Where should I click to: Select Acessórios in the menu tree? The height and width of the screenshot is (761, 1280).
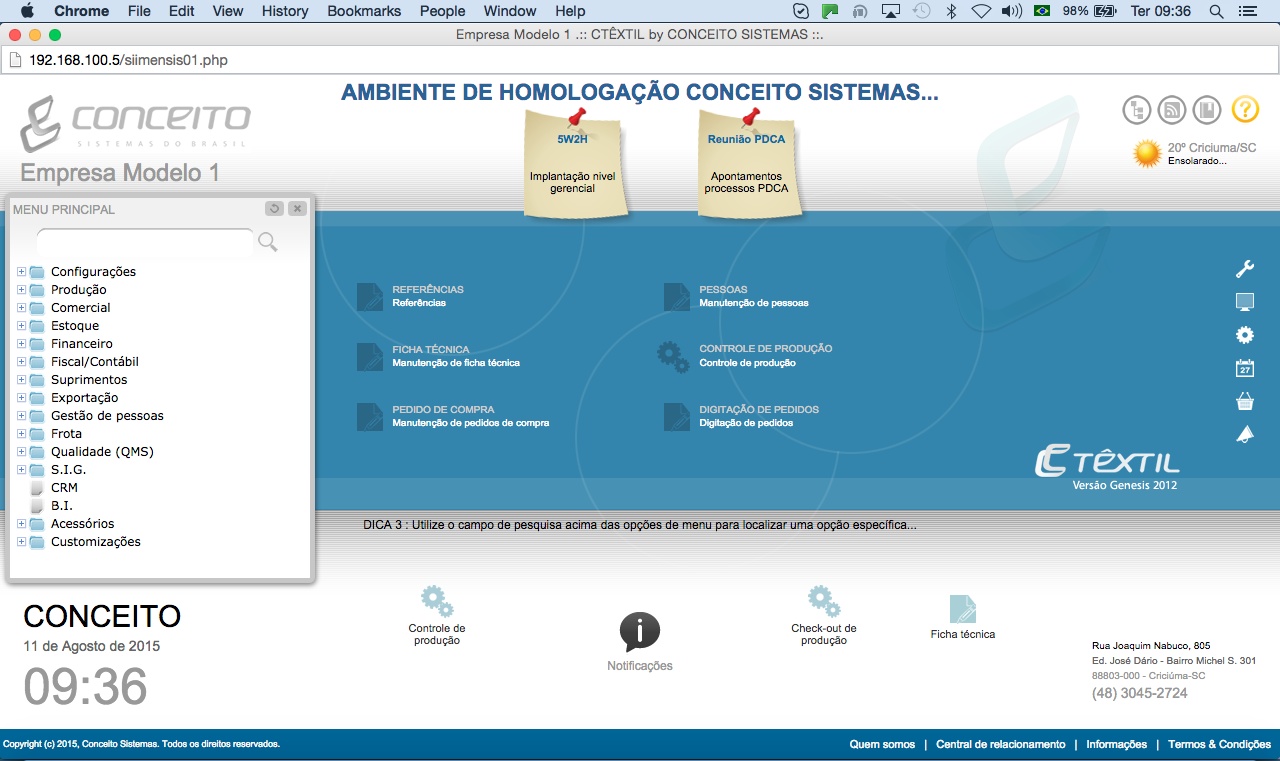click(83, 524)
